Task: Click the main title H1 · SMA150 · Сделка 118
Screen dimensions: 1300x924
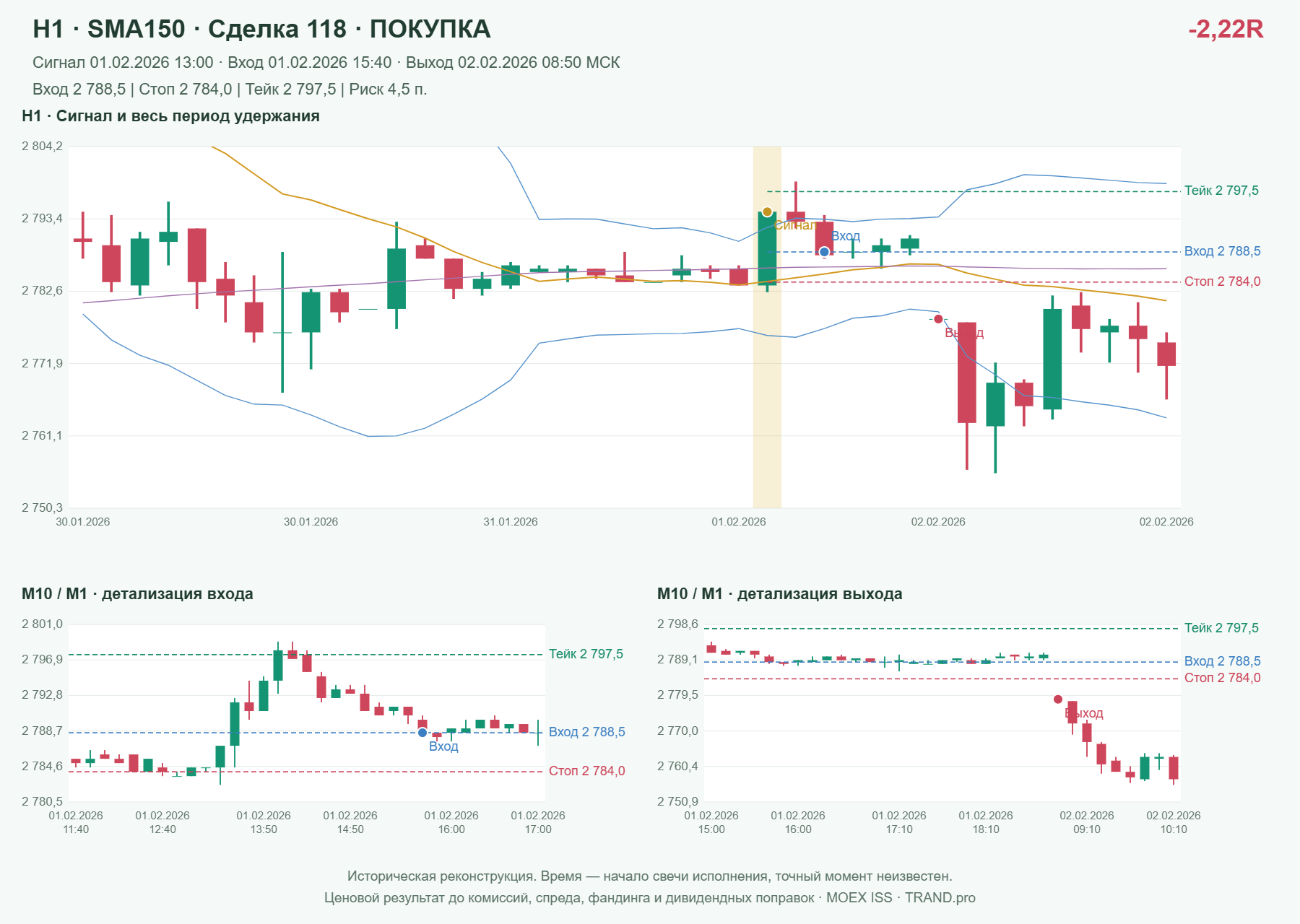Action: [261, 29]
